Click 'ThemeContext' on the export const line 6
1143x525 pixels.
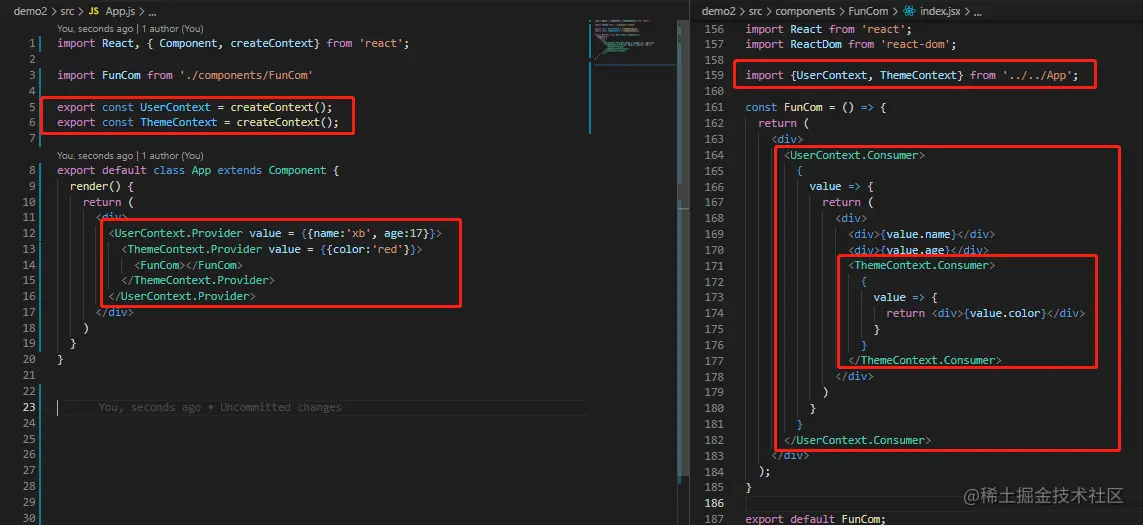[x=179, y=122]
